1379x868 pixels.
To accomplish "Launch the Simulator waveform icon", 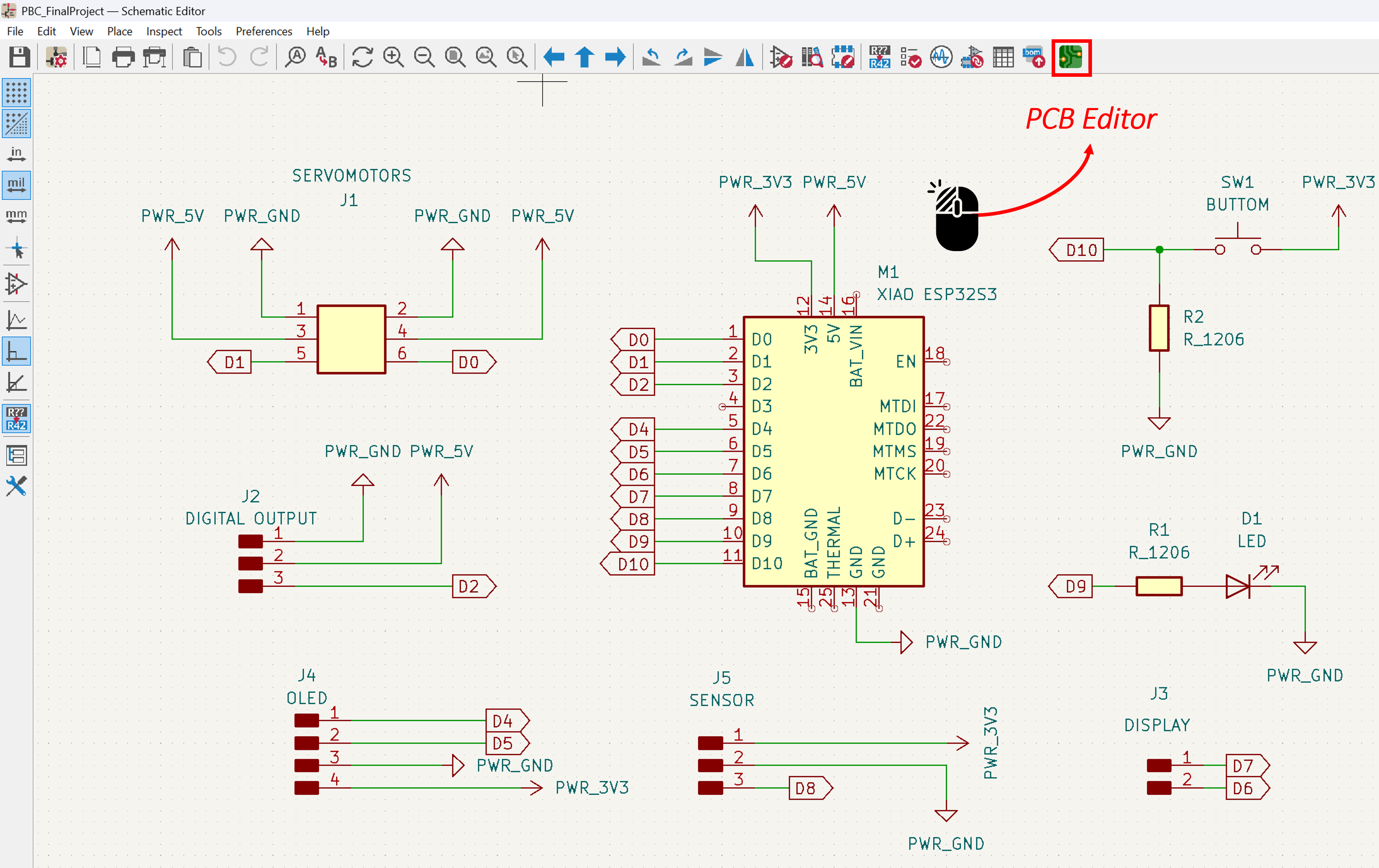I will coord(941,57).
